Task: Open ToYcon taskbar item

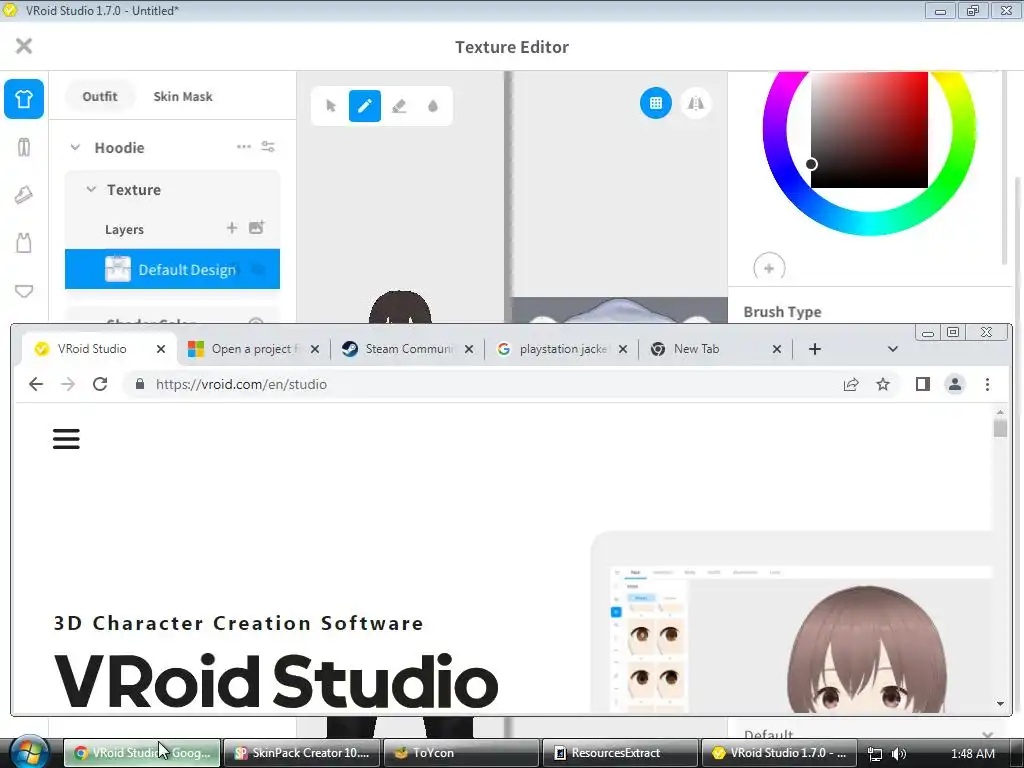Action: [461, 753]
